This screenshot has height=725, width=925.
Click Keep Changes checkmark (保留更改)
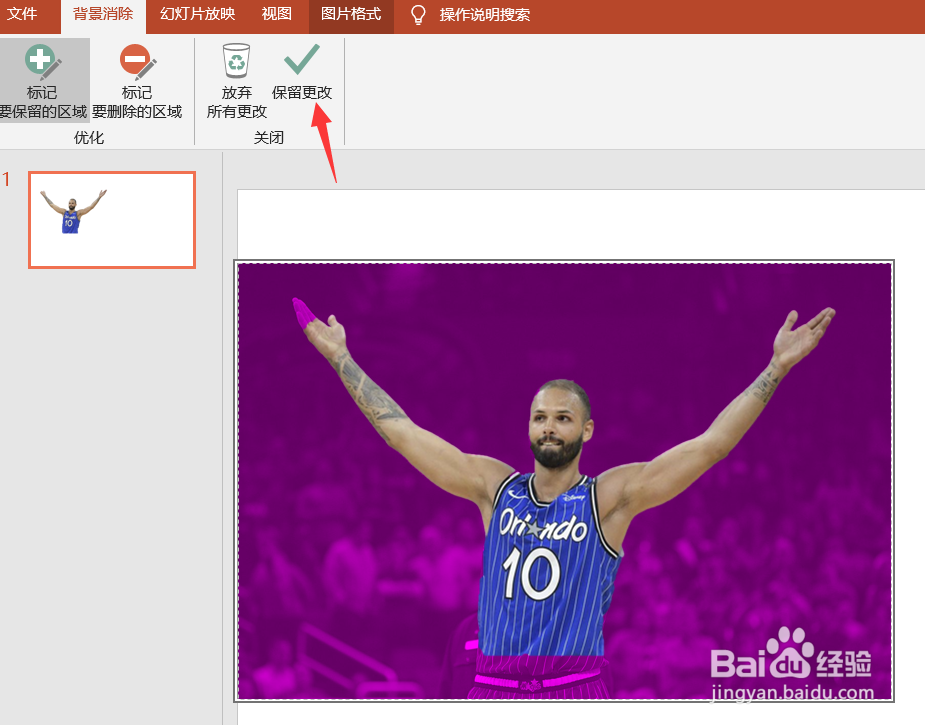[301, 71]
